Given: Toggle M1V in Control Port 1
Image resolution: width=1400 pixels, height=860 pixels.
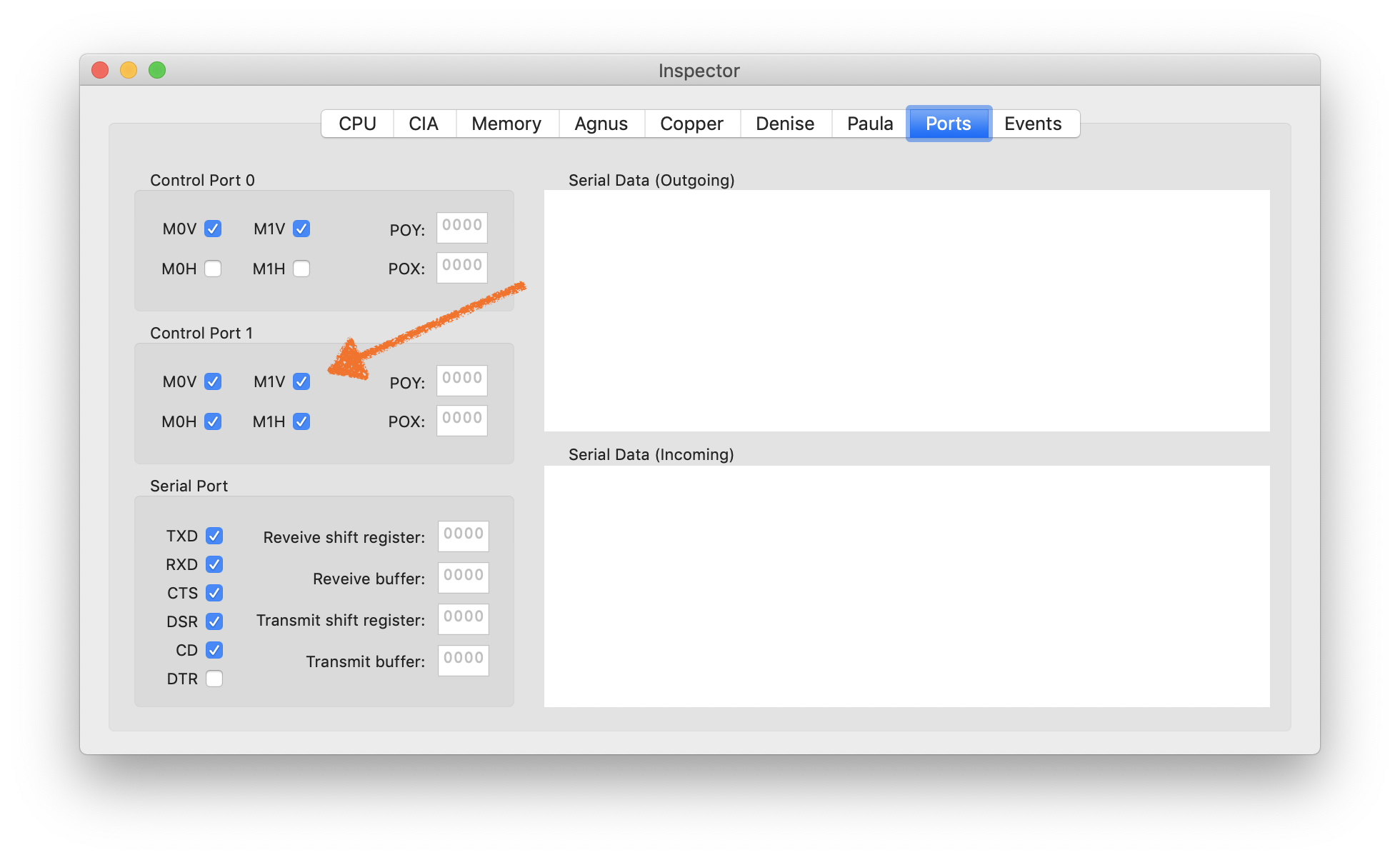Looking at the screenshot, I should coord(301,381).
